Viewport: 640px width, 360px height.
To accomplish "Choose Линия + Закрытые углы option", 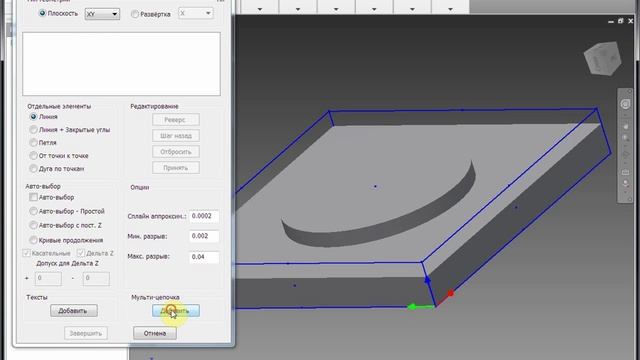I will tap(33, 130).
